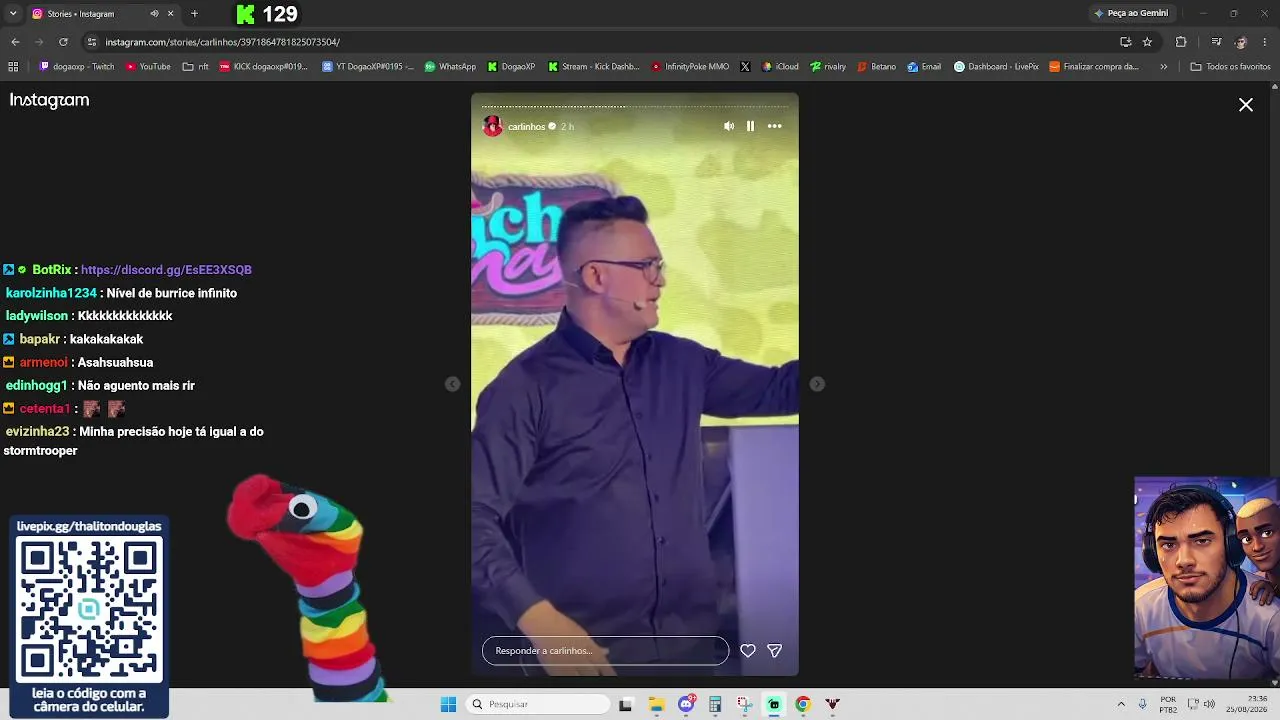This screenshot has height=720, width=1280.
Task: View site information icon in address bar
Action: (x=92, y=42)
